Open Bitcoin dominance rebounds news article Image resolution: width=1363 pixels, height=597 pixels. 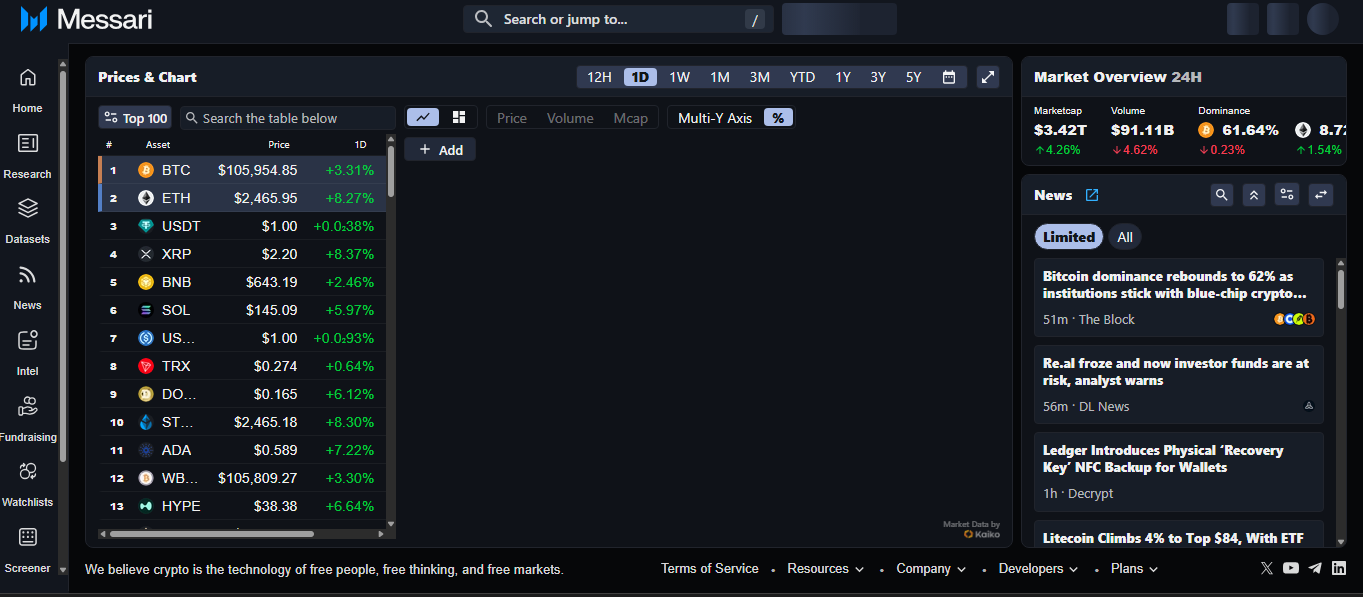click(1179, 297)
